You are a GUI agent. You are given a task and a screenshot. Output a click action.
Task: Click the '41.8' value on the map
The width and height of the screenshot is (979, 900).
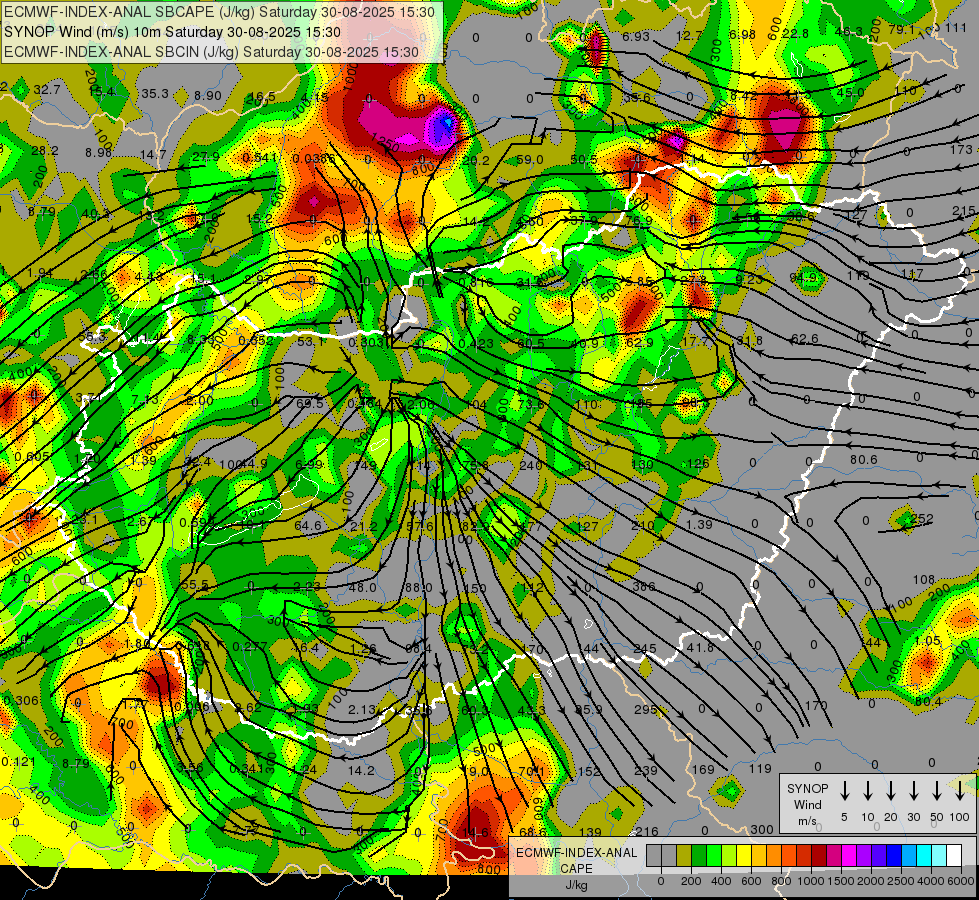tap(700, 648)
